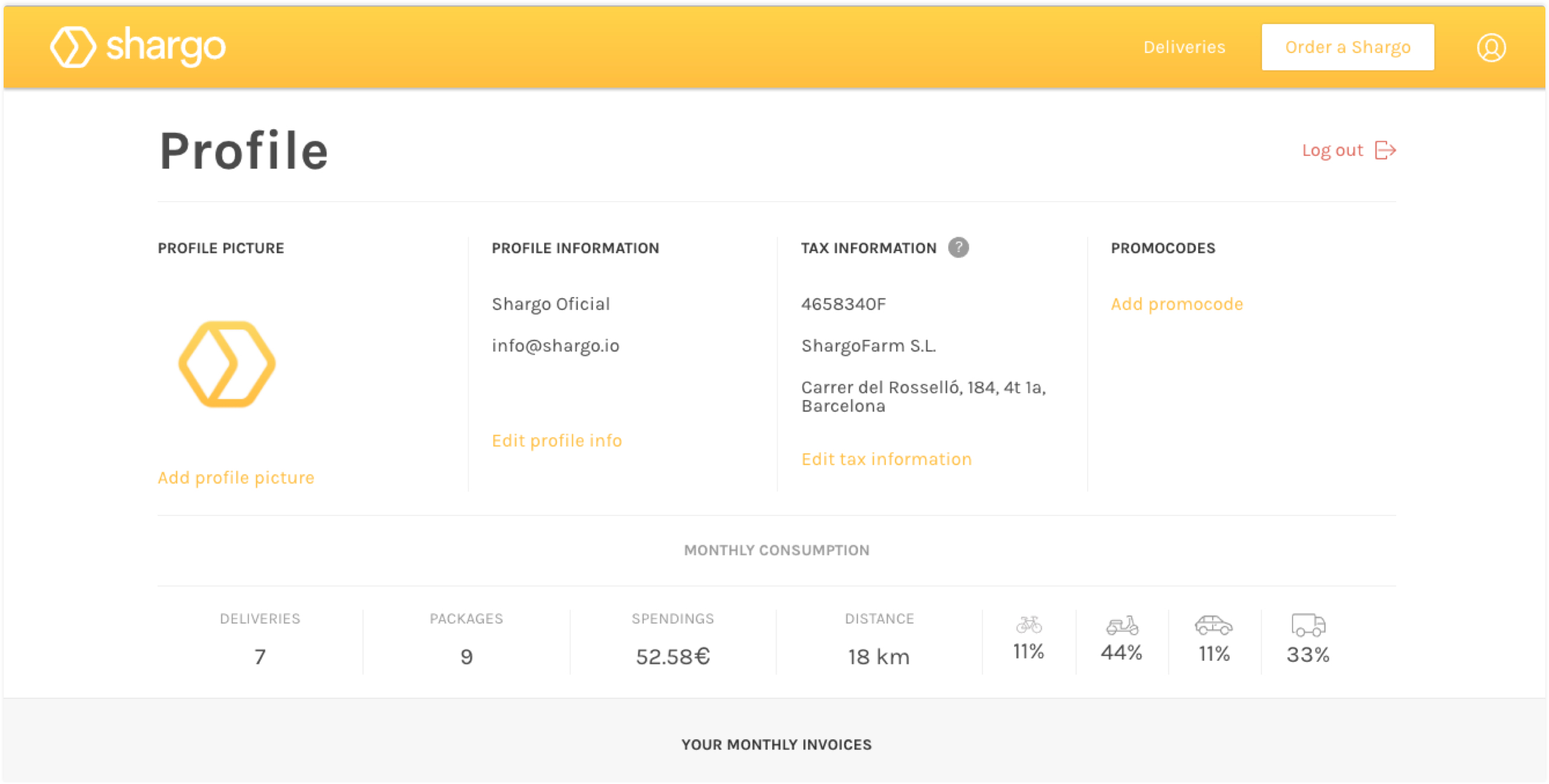The image size is (1549, 784).
Task: Select the bicycle vehicle icon
Action: (1028, 625)
